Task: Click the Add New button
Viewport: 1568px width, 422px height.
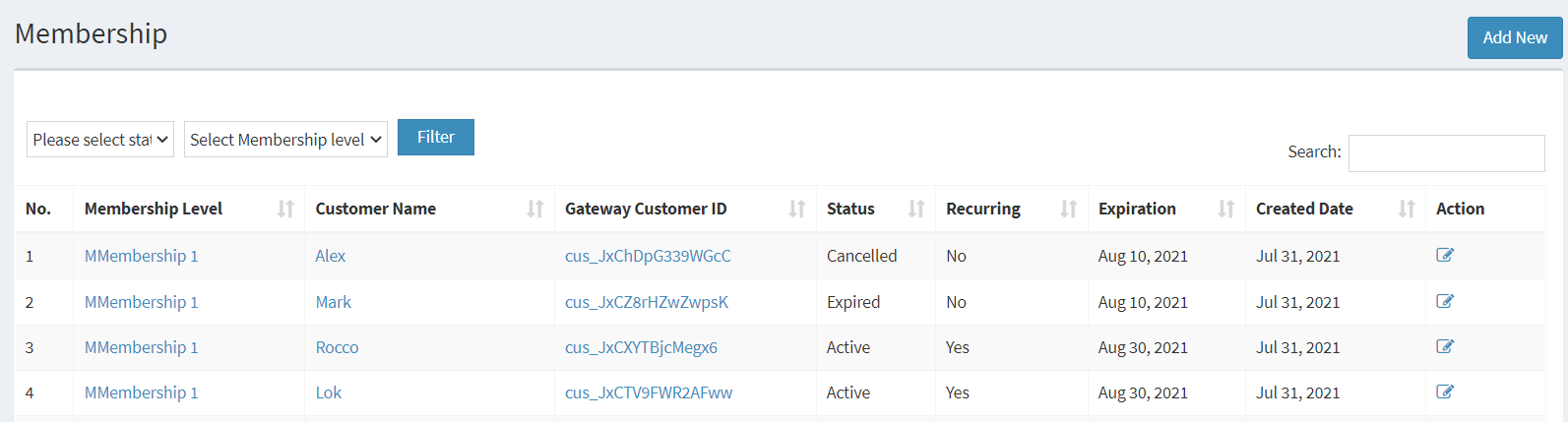Action: tap(1514, 37)
